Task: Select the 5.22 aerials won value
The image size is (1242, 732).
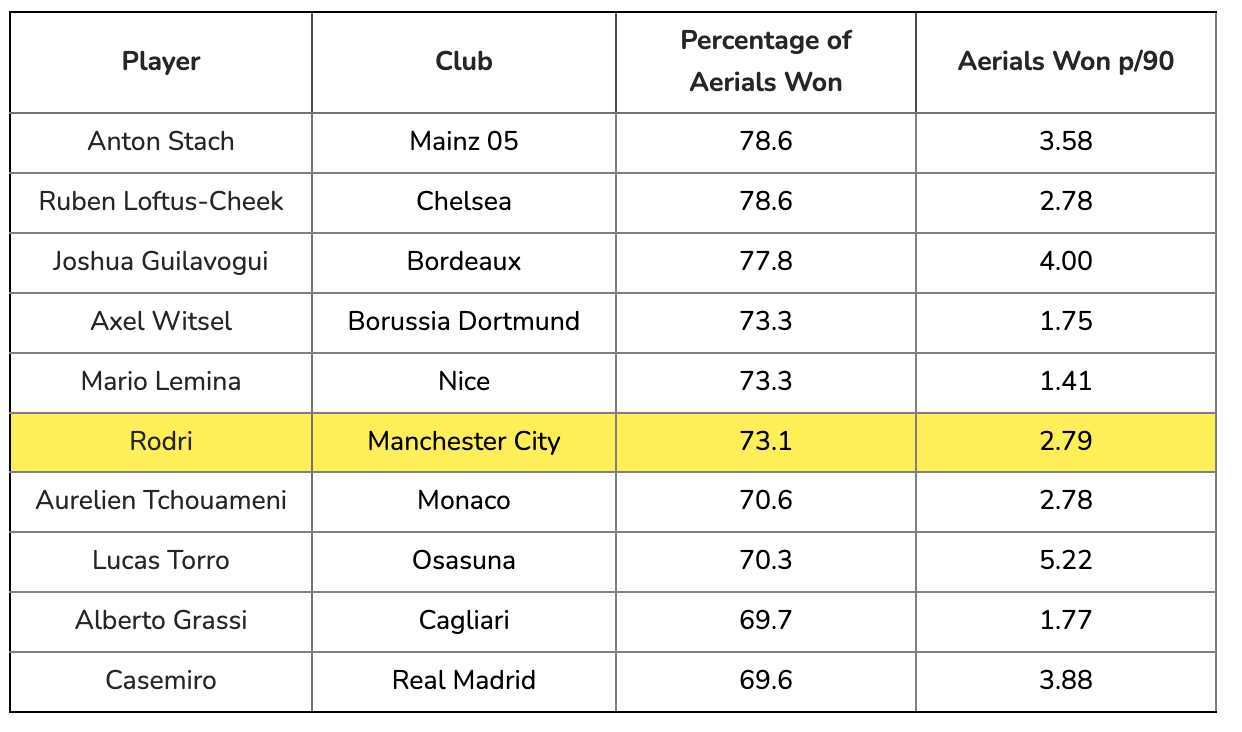Action: [1066, 561]
